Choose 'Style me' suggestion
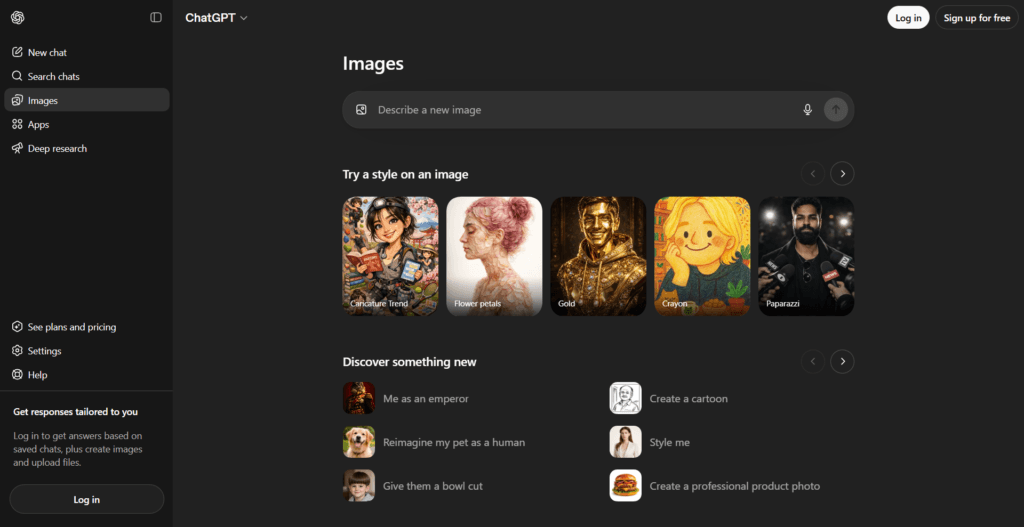 point(669,442)
